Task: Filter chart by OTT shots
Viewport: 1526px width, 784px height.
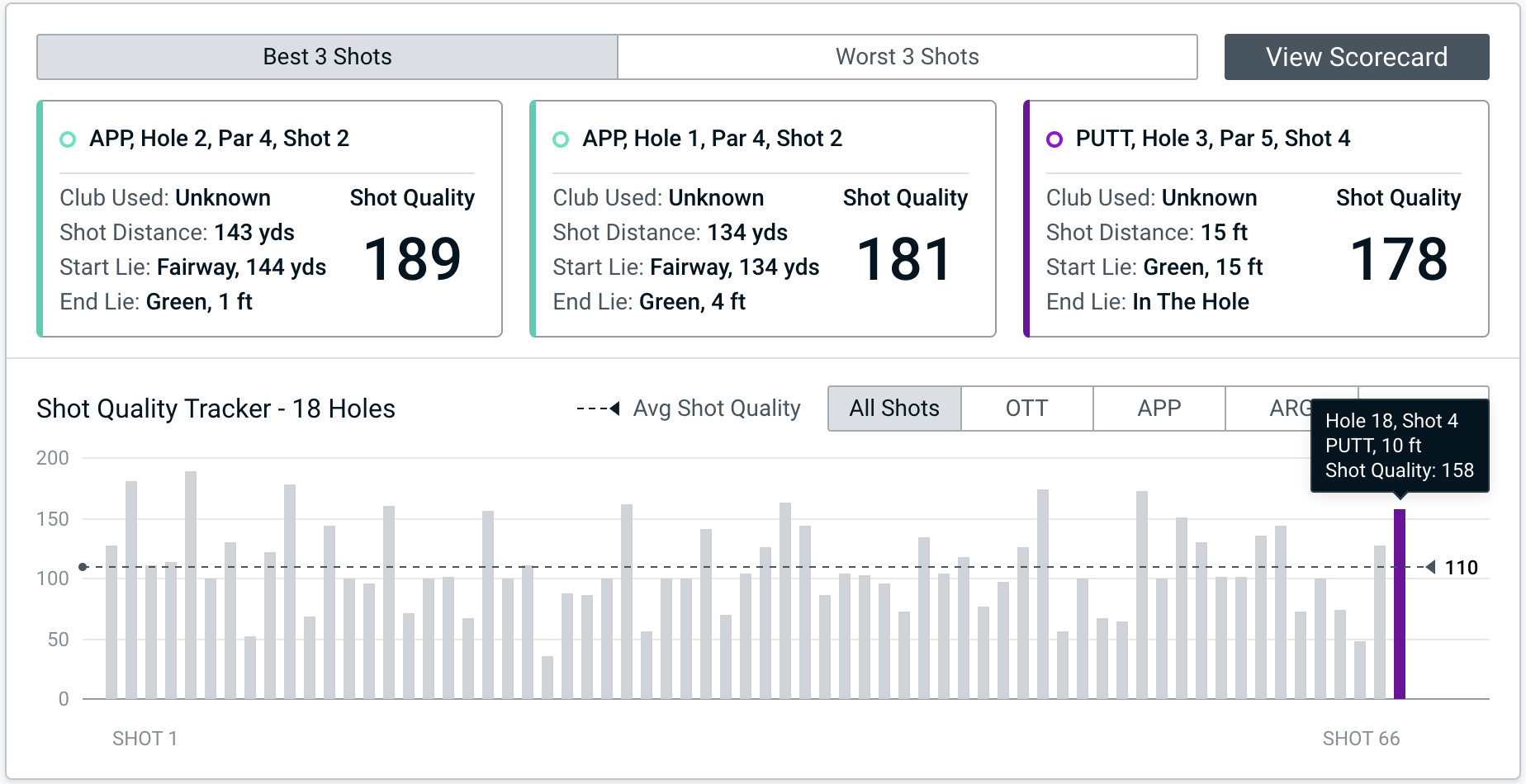Action: [1026, 409]
